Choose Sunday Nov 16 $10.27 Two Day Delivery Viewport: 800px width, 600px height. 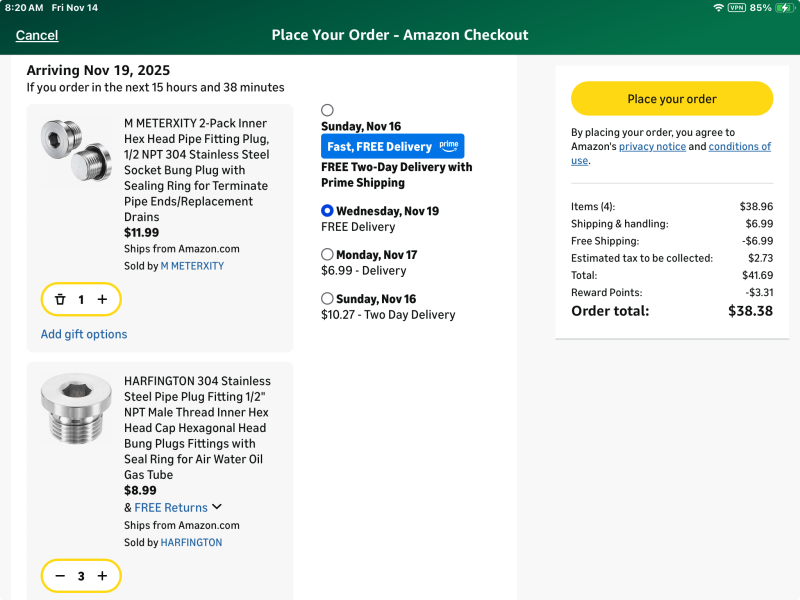pos(327,298)
